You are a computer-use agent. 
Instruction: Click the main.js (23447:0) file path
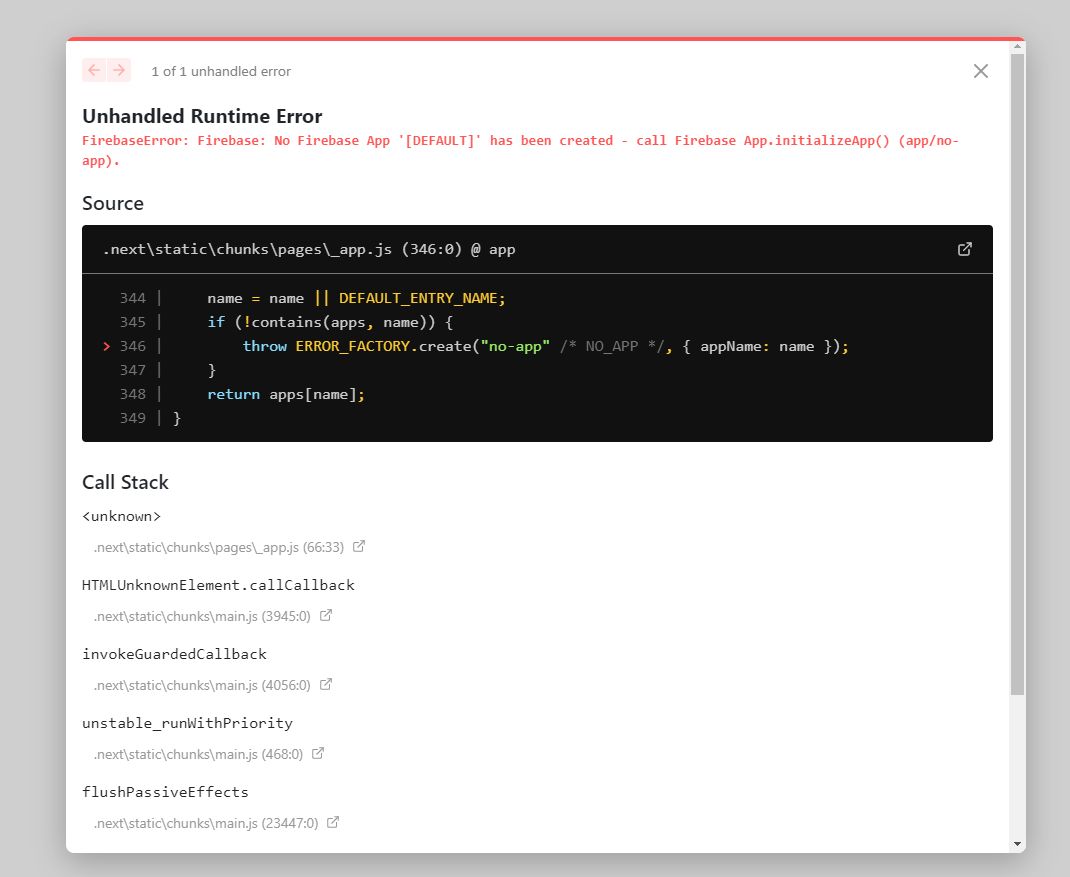205,823
